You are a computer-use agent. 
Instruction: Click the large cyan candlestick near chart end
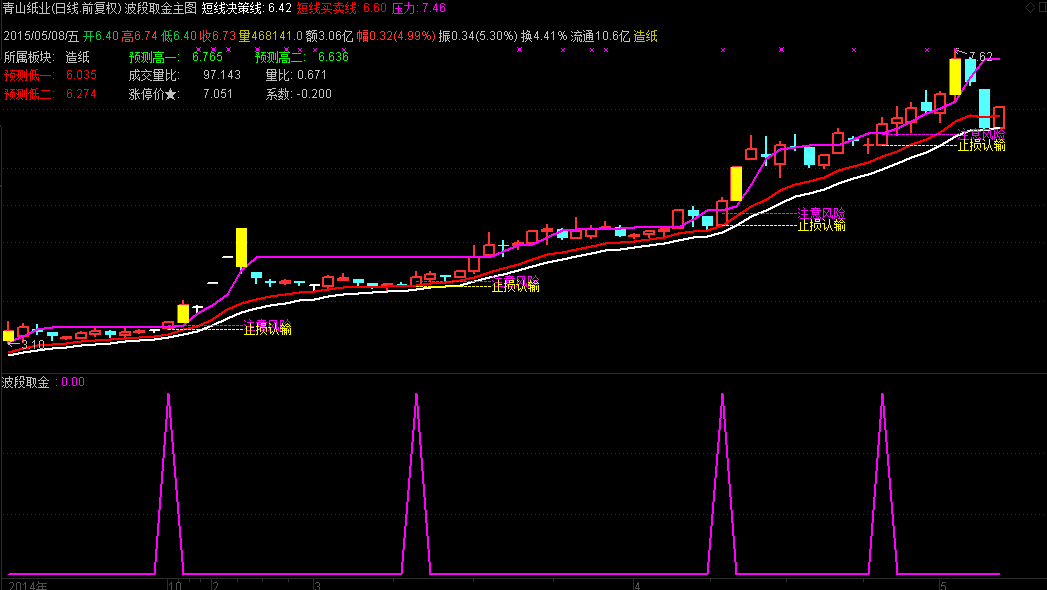point(984,108)
